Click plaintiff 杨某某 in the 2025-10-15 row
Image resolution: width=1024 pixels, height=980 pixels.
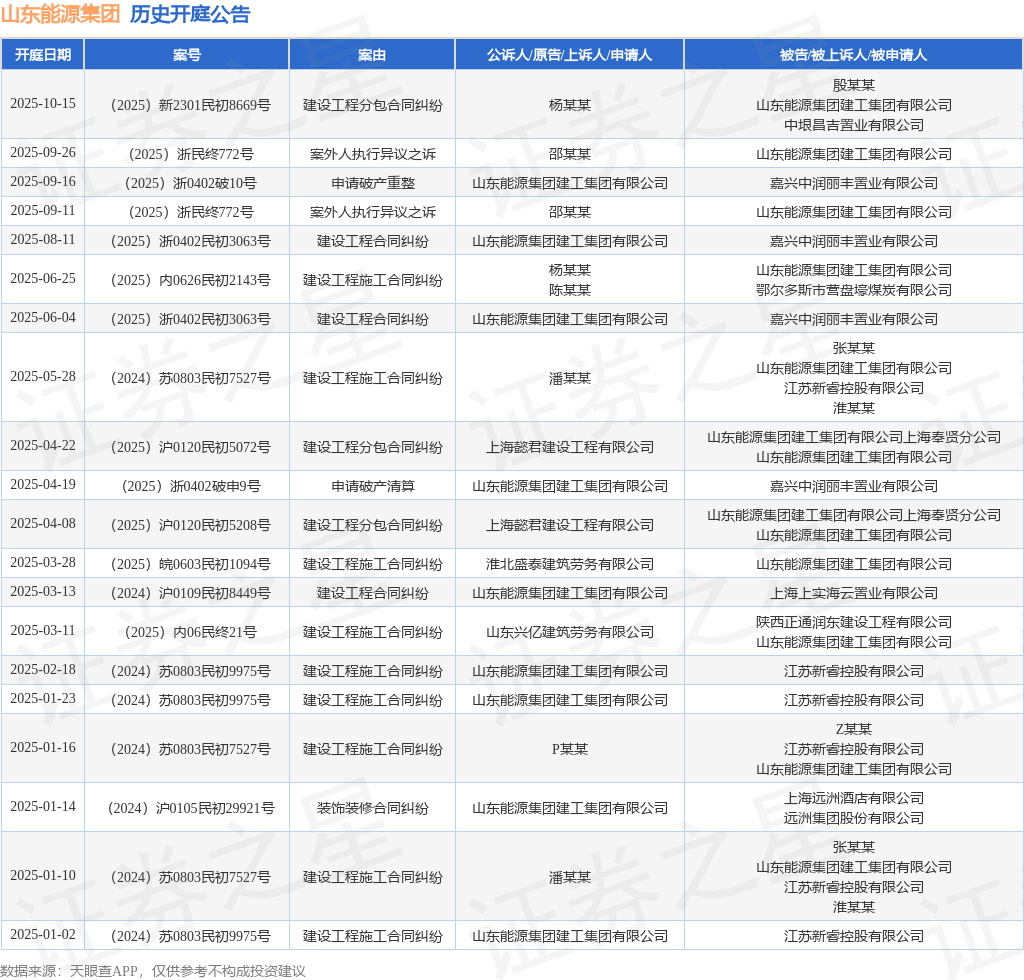[569, 105]
